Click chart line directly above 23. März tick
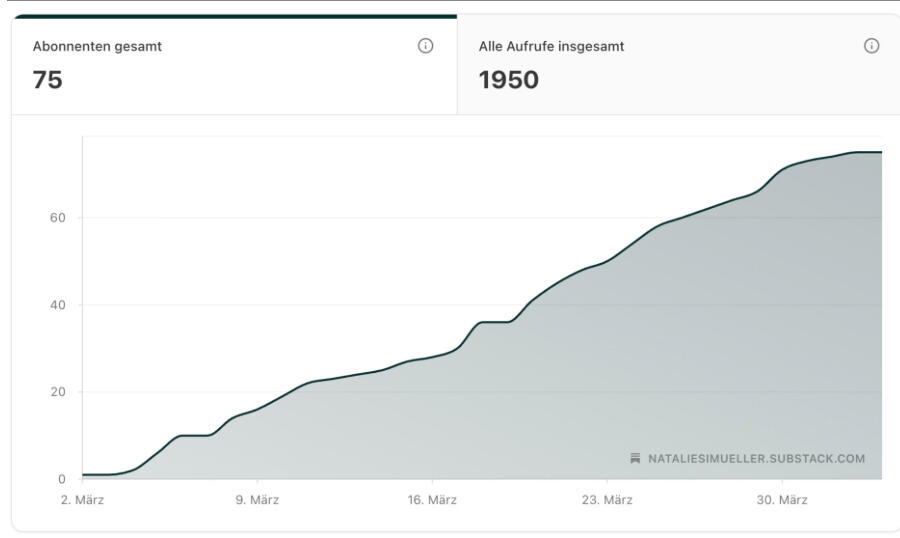Viewport: 900px width, 538px height. (x=607, y=261)
